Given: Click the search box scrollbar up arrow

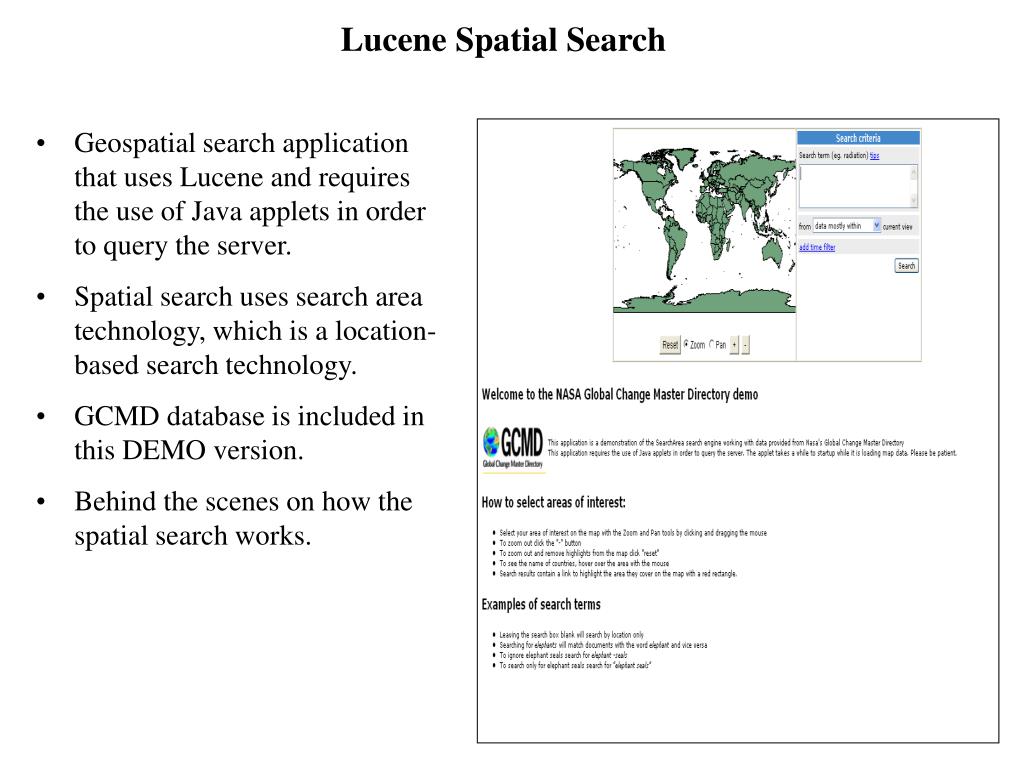Looking at the screenshot, I should pyautogui.click(x=914, y=172).
